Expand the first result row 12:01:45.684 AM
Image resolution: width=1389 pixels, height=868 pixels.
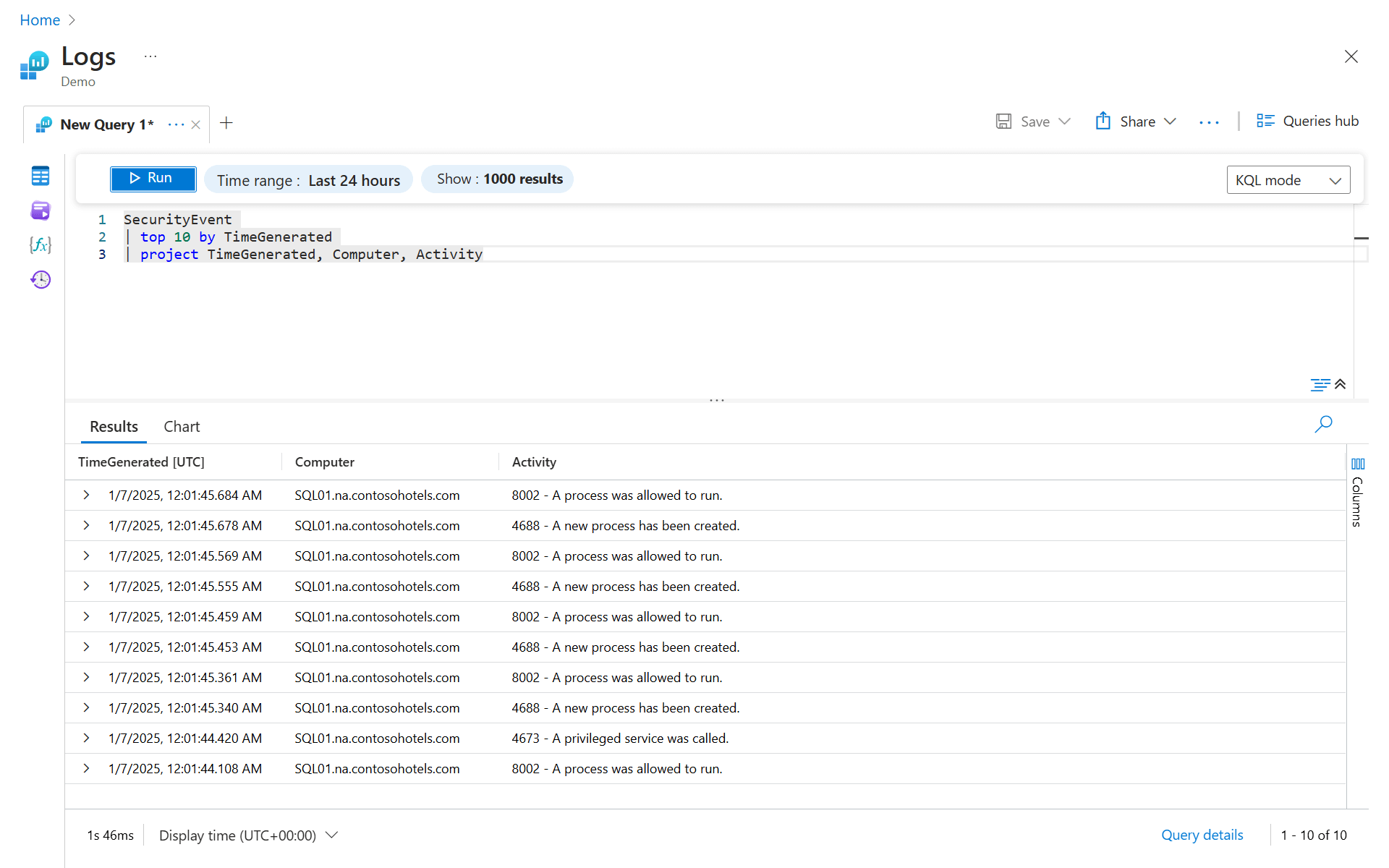[x=86, y=495]
